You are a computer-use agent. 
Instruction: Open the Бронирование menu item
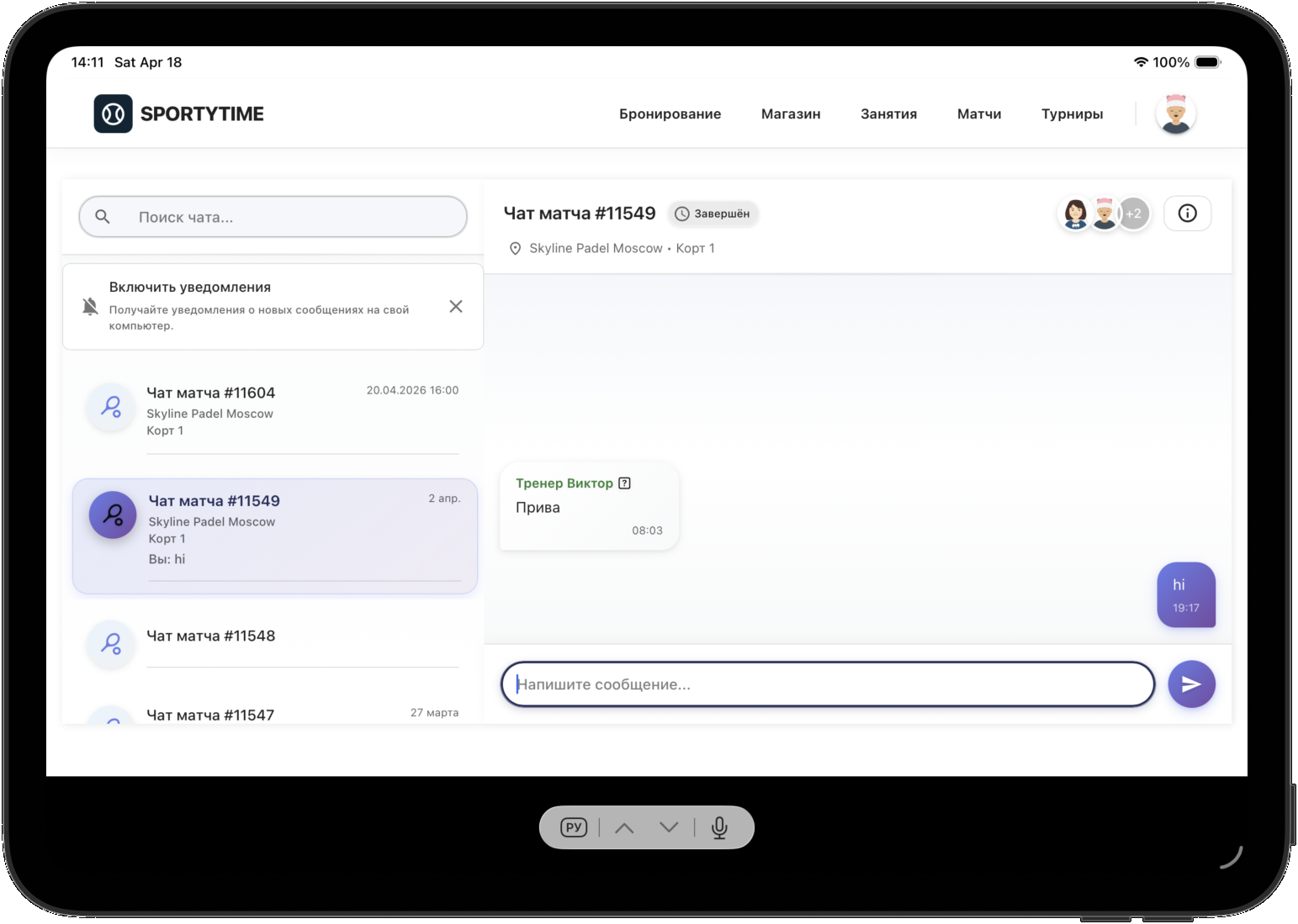(x=670, y=114)
